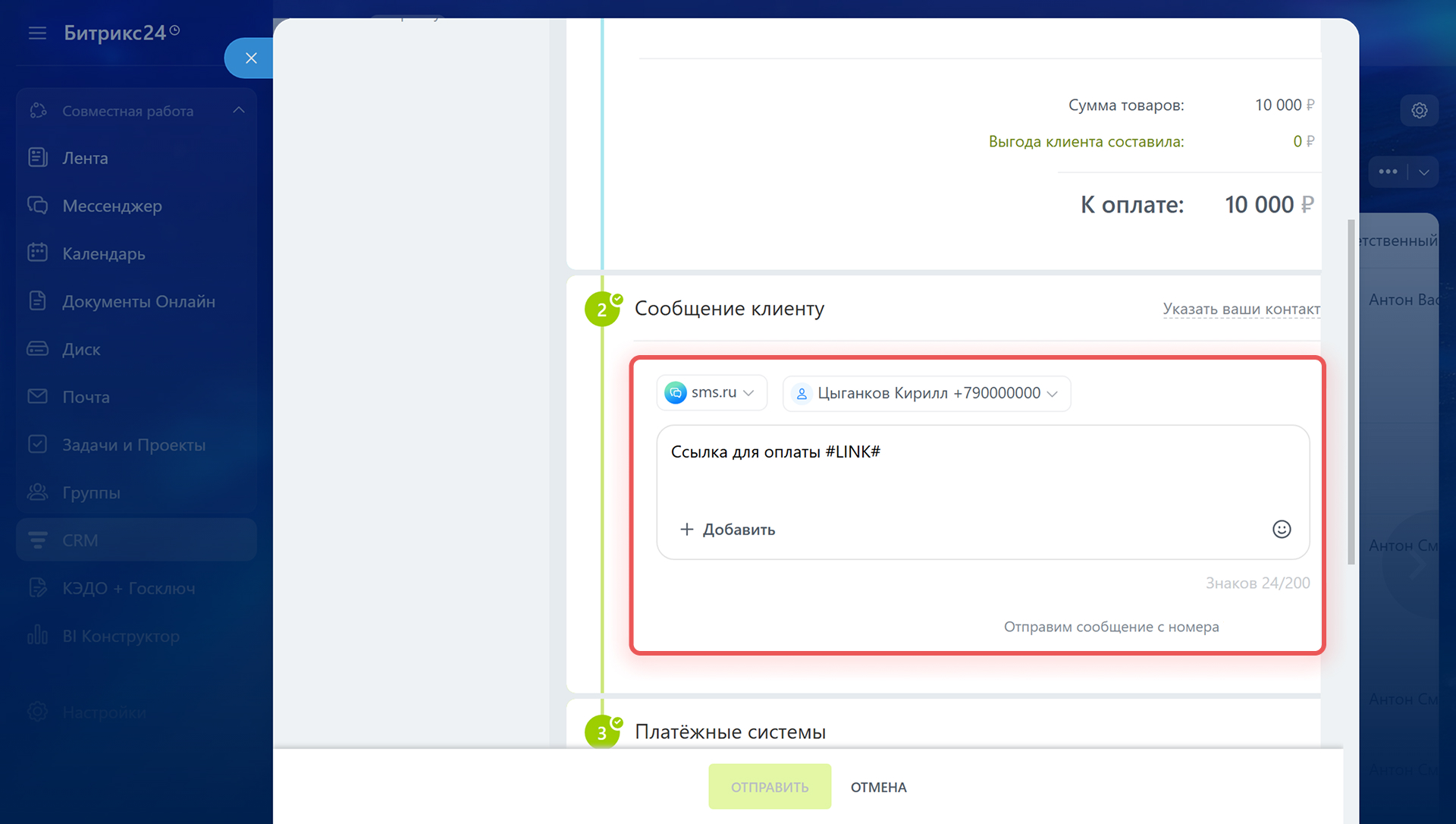The image size is (1456, 824).
Task: Click the vertical scrollbar of the panel
Action: pos(1351,392)
